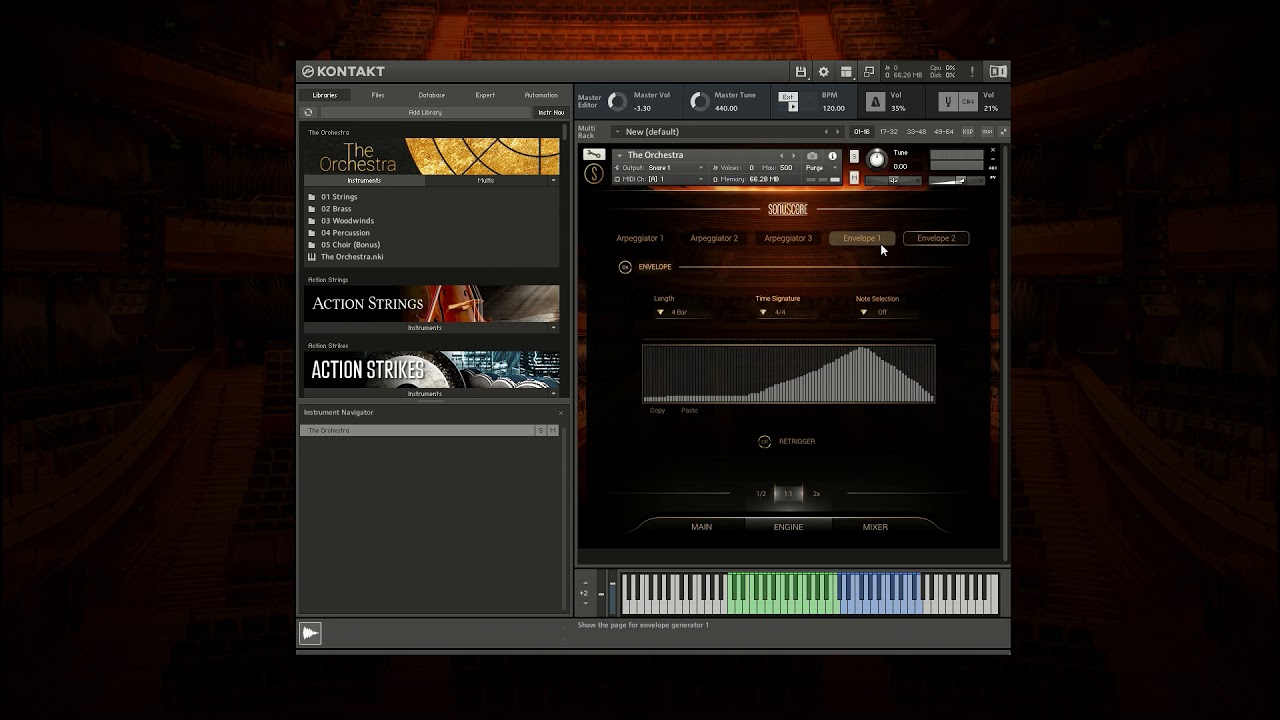Viewport: 1280px width, 720px height.
Task: Solo The Orchestra instrument
Action: [854, 156]
